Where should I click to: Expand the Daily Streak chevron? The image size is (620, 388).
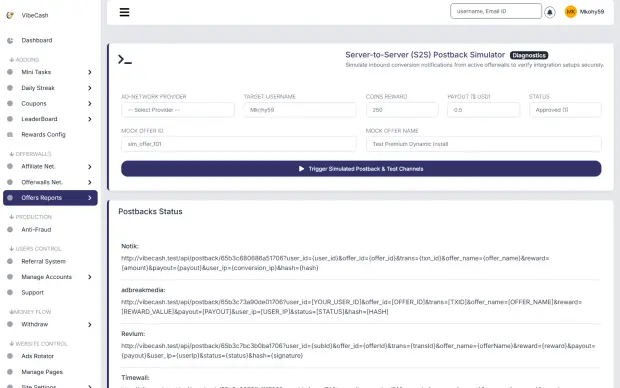click(90, 88)
